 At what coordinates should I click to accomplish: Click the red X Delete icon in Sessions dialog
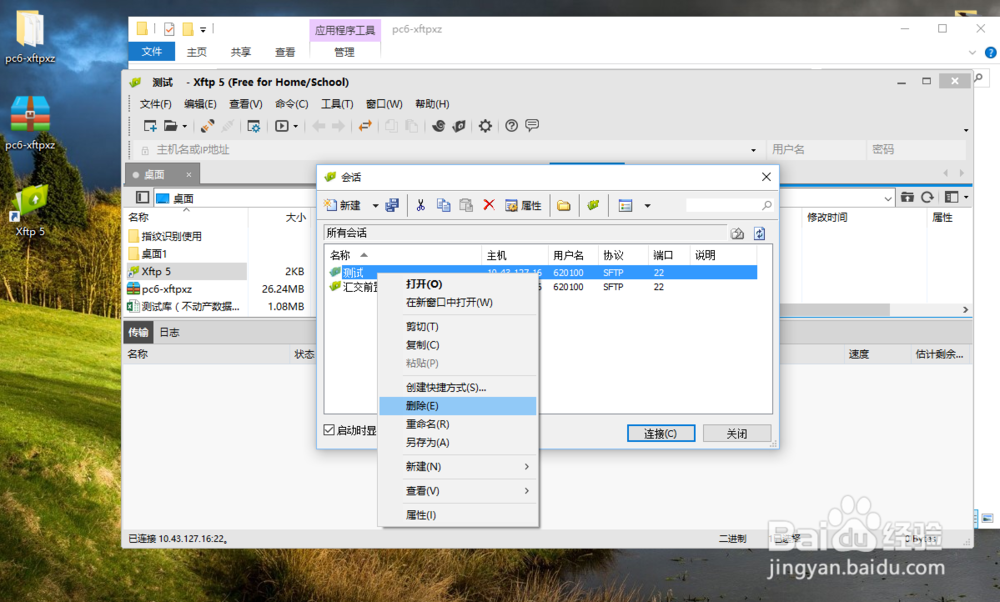[x=489, y=205]
